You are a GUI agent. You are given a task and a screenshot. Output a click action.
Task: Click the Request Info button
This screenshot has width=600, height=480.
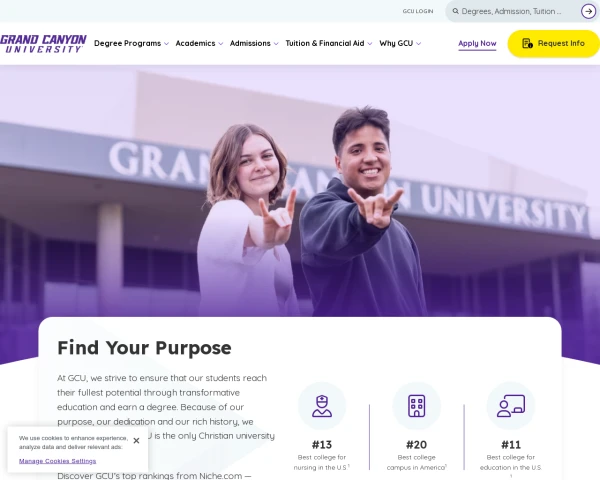coord(553,44)
